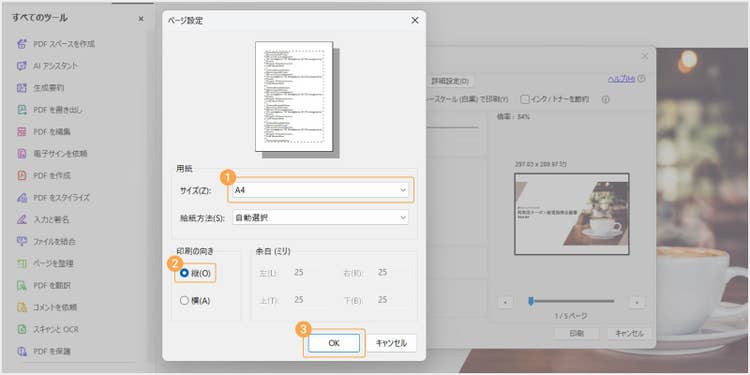The image size is (750, 375).
Task: Choose the PDF を編集 edit icon
Action: [22, 132]
